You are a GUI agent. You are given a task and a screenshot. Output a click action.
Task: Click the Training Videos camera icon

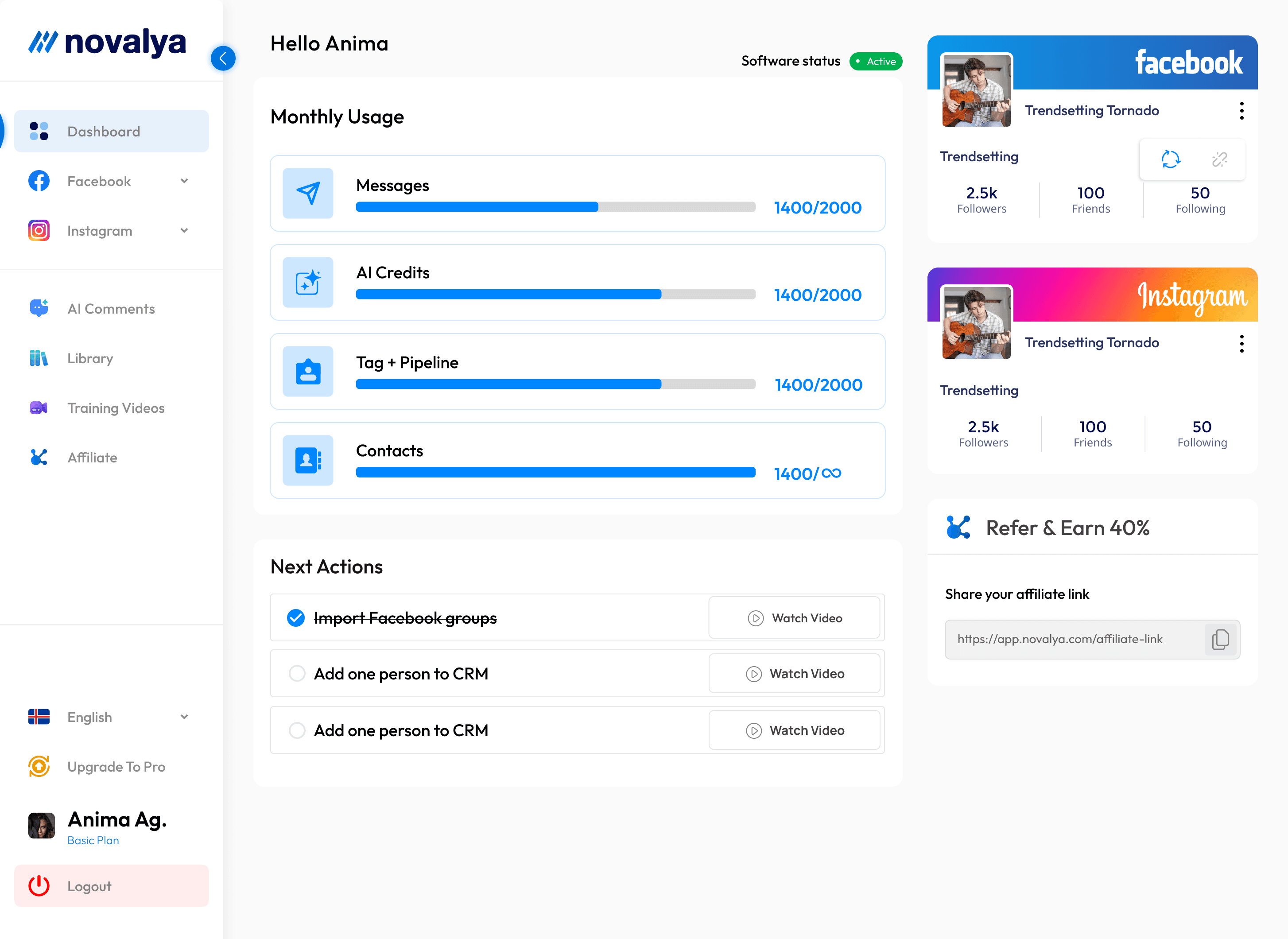(x=39, y=407)
